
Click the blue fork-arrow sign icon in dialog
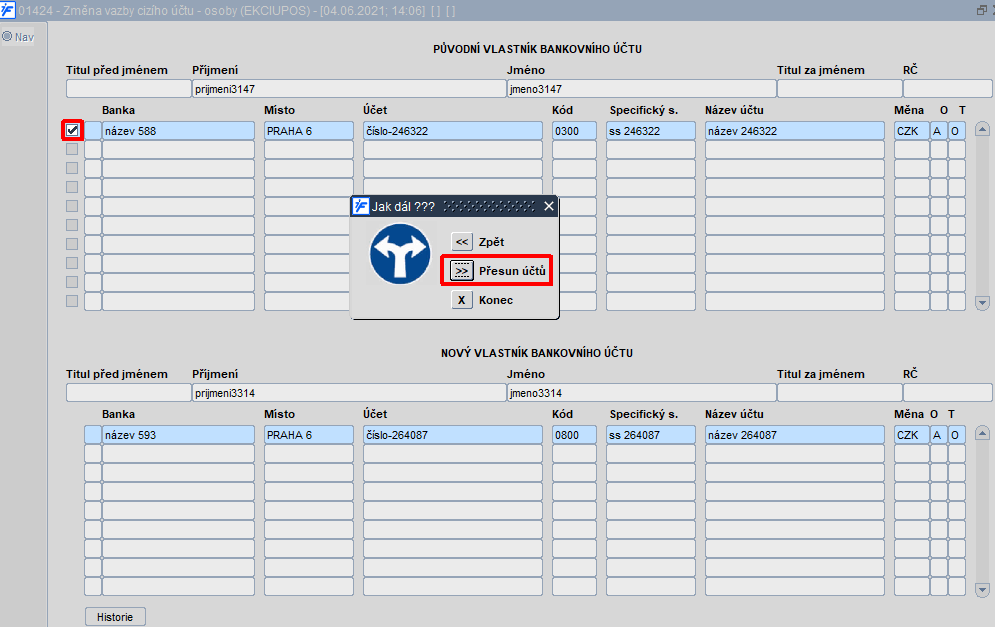[x=400, y=254]
